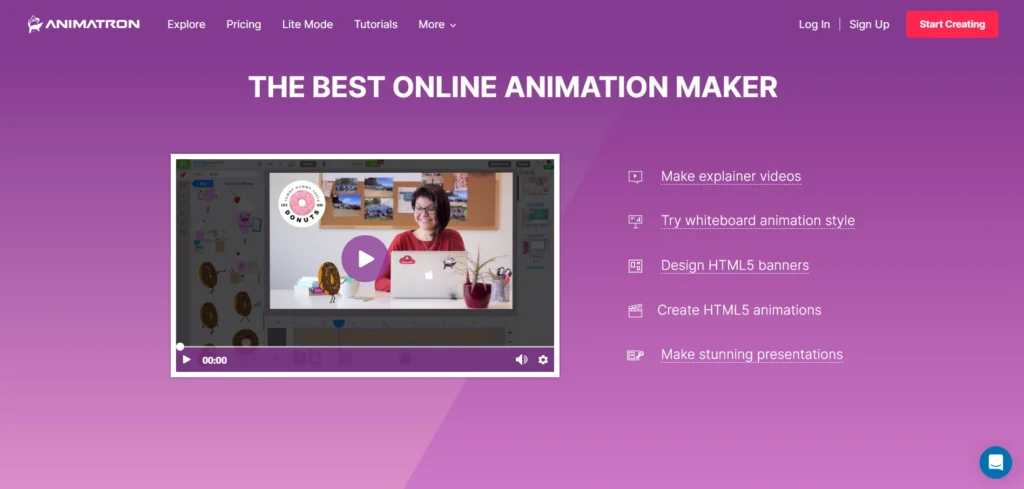Click the small play button in the video control bar
1024x489 pixels.
[x=187, y=360]
